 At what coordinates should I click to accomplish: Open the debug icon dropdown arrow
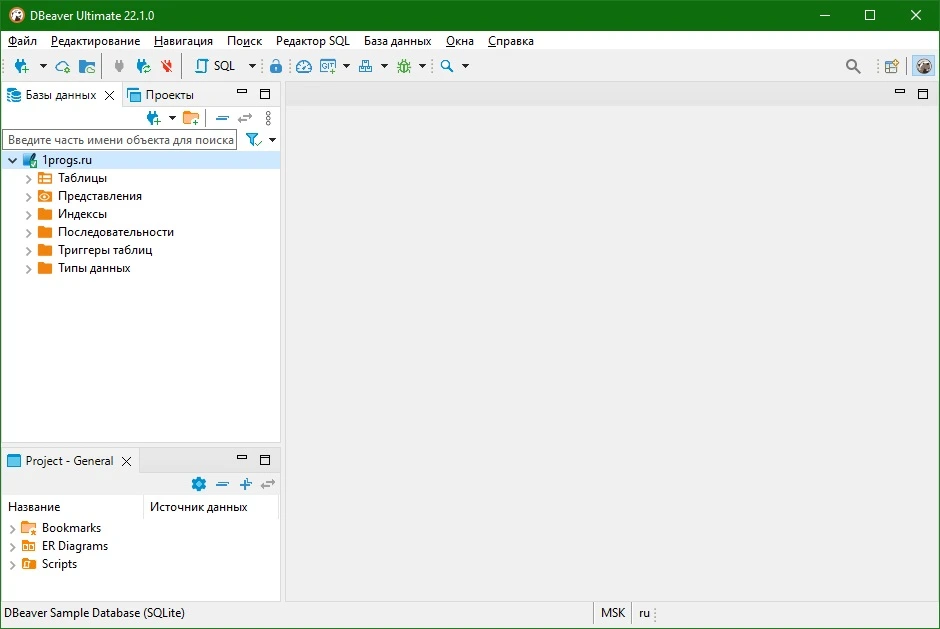coord(422,66)
